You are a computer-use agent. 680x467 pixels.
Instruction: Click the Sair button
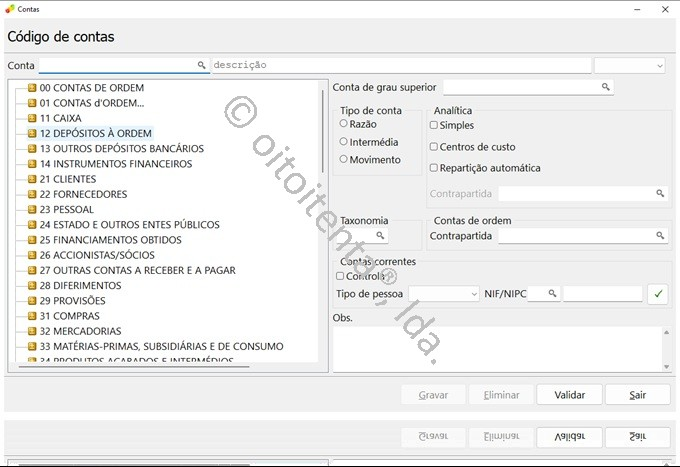pyautogui.click(x=638, y=395)
